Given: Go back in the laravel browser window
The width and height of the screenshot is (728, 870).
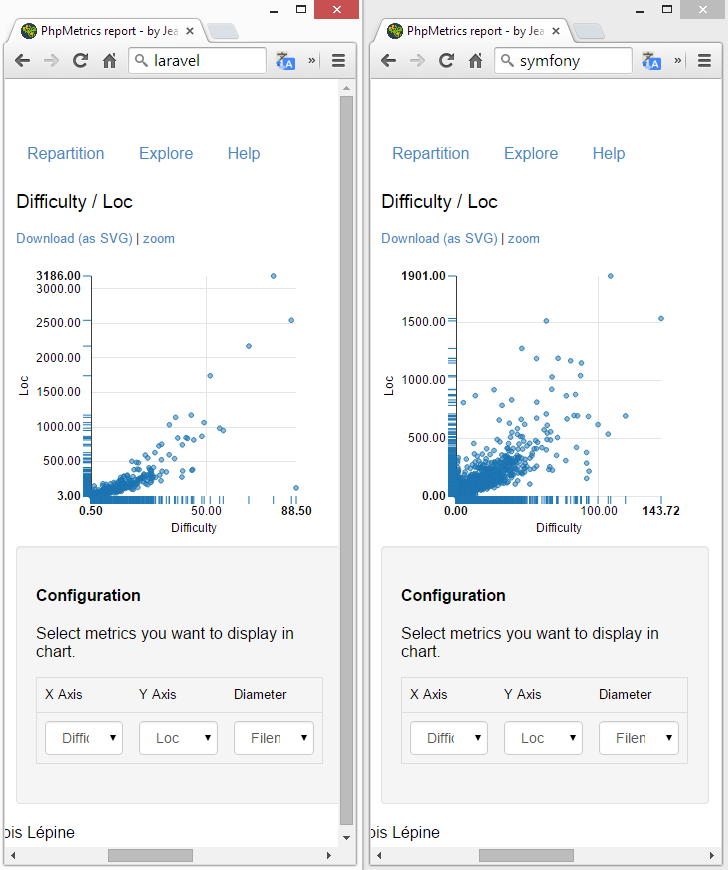Looking at the screenshot, I should 24,61.
